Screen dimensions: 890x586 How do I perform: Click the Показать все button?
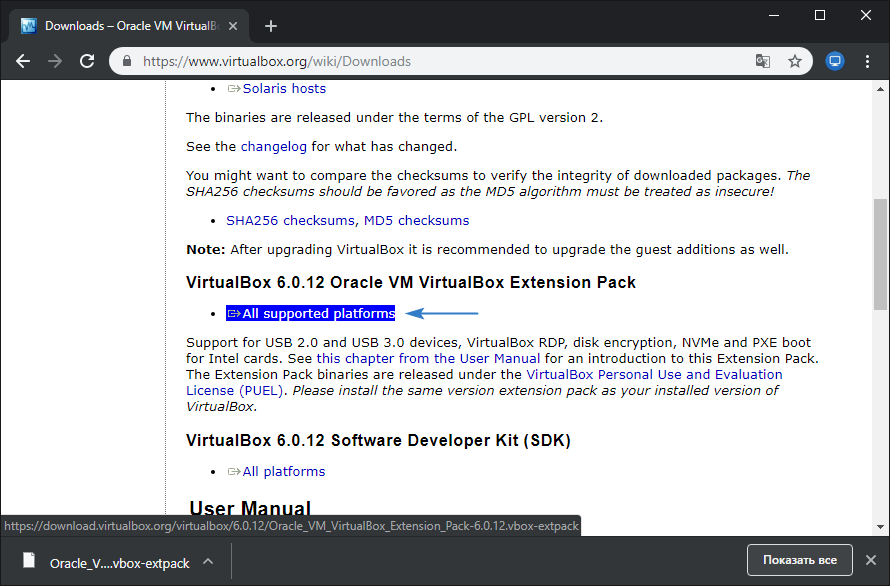click(x=799, y=560)
